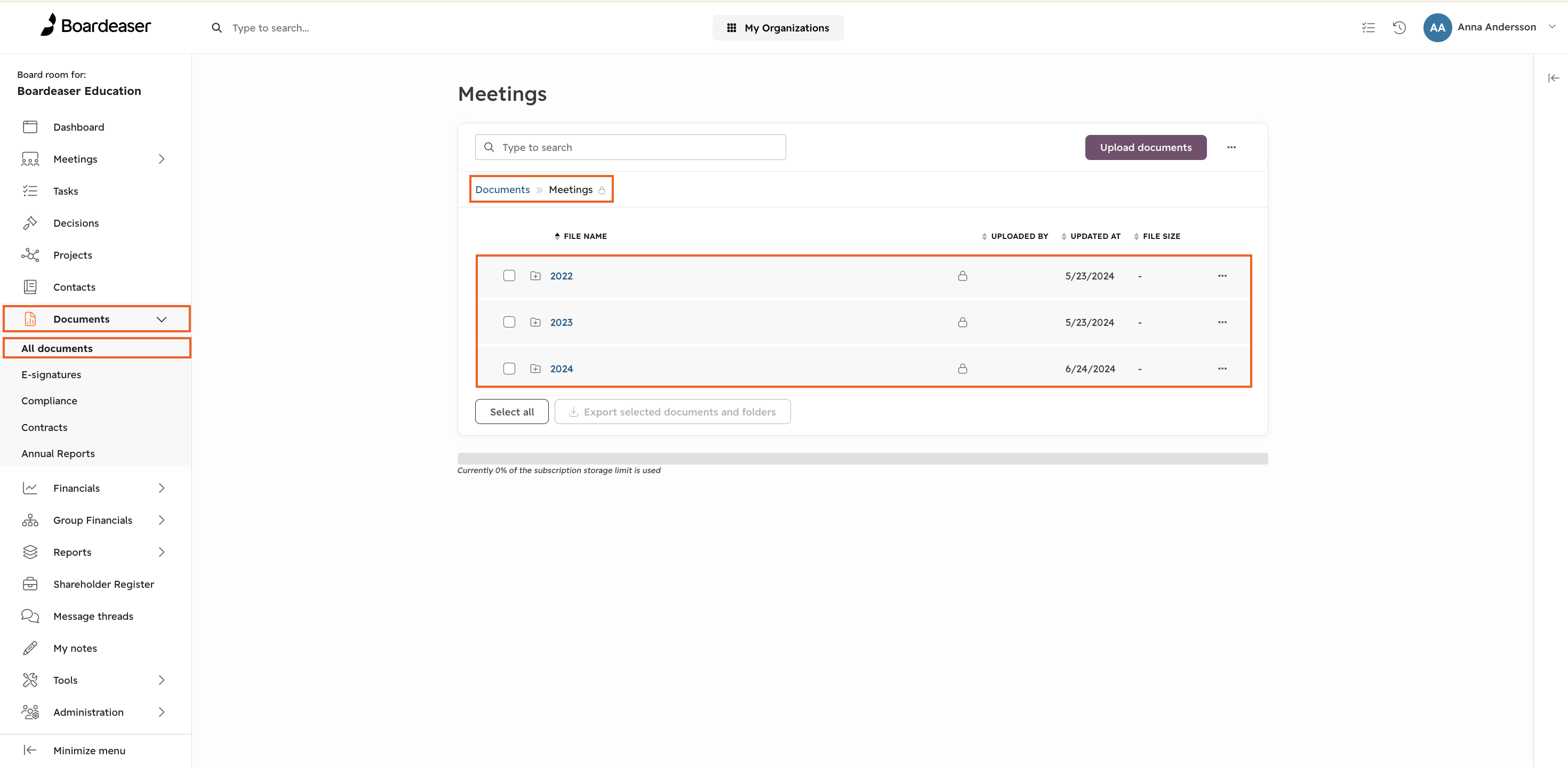Click the AA user avatar
Screen dimensions: 1568x767
coord(1437,27)
